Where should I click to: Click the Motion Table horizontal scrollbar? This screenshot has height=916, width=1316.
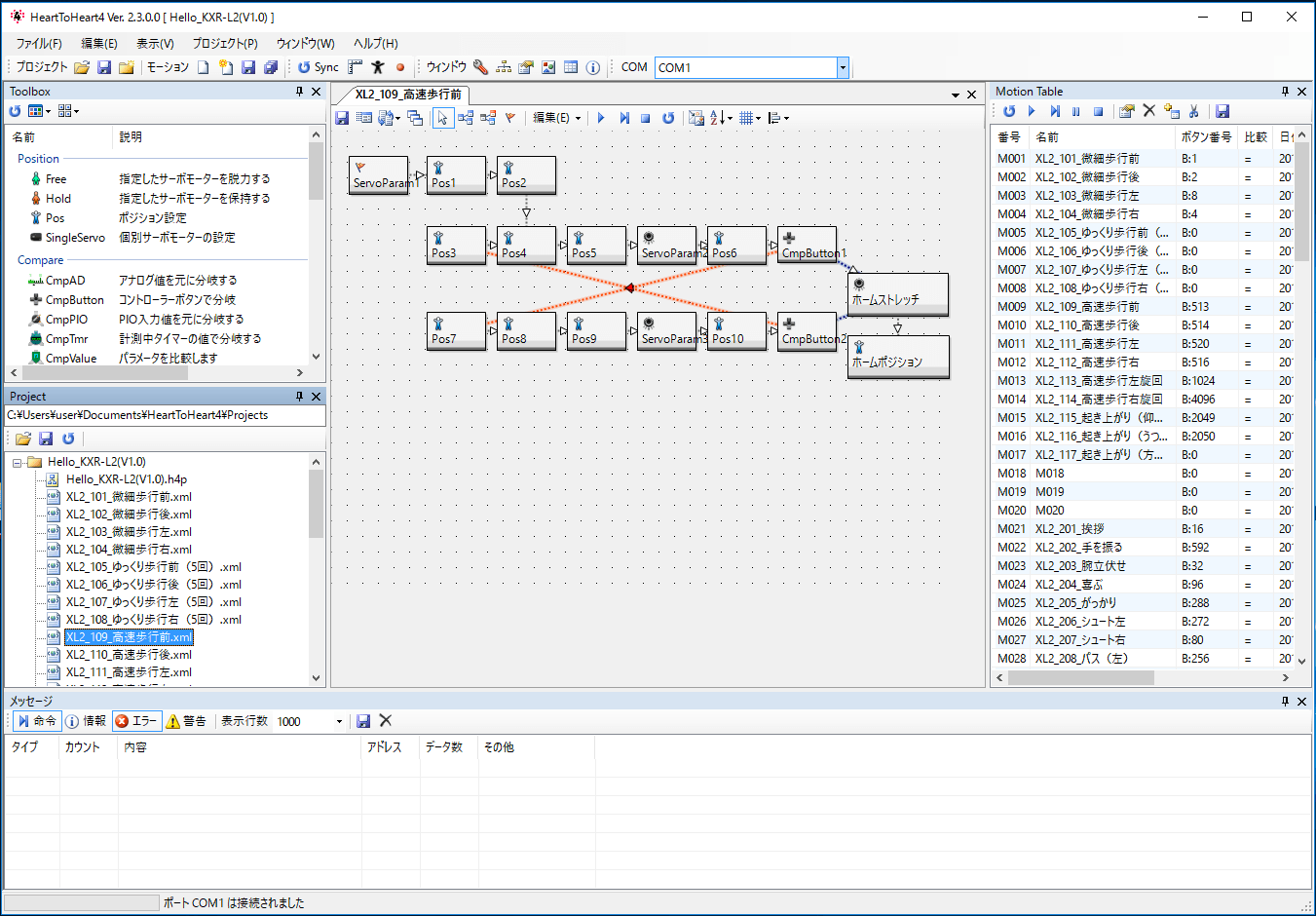pyautogui.click(x=1081, y=677)
